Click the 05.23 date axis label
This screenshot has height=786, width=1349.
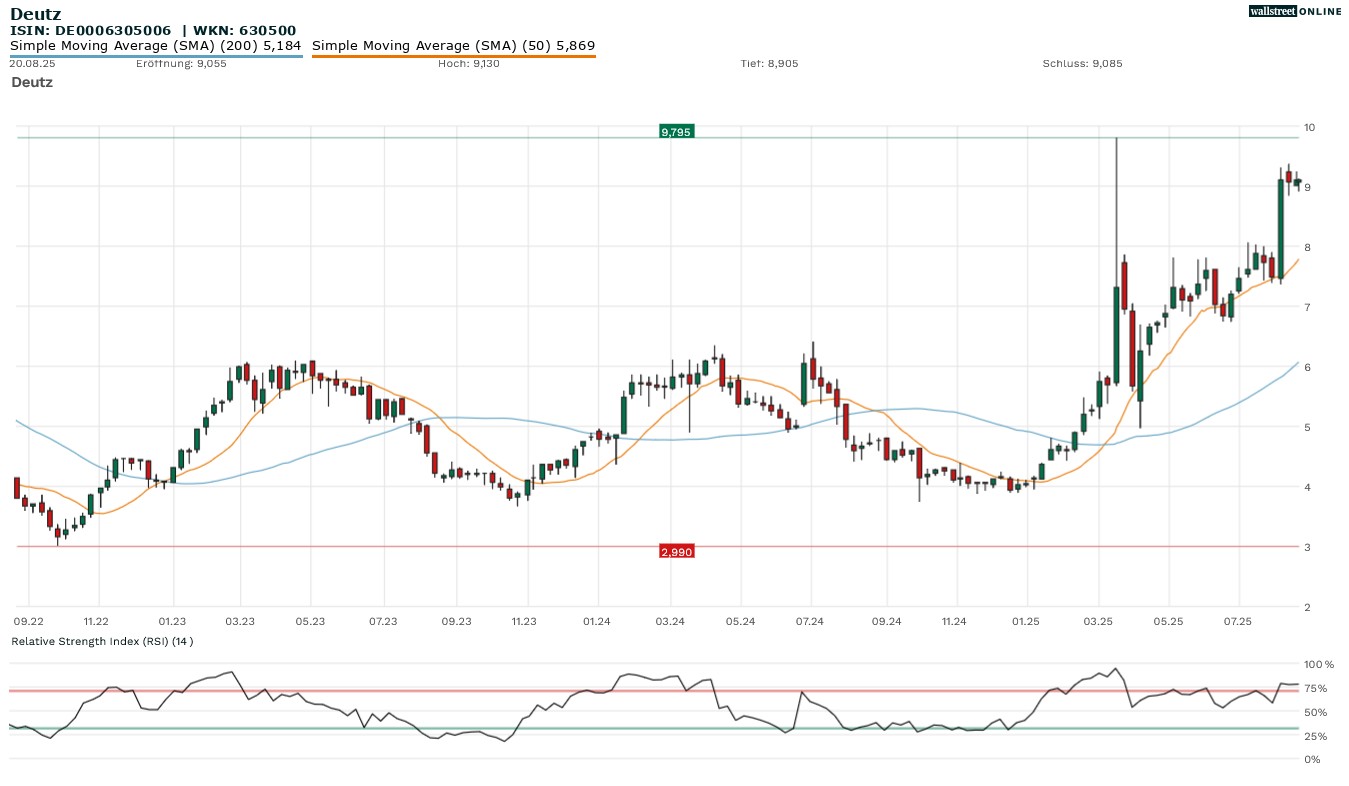pyautogui.click(x=310, y=622)
